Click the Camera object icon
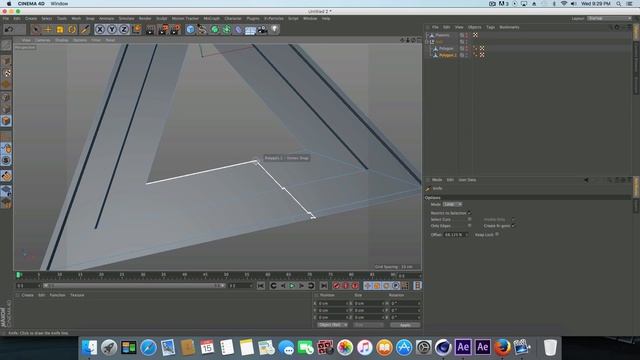This screenshot has width=640, height=360. point(262,29)
